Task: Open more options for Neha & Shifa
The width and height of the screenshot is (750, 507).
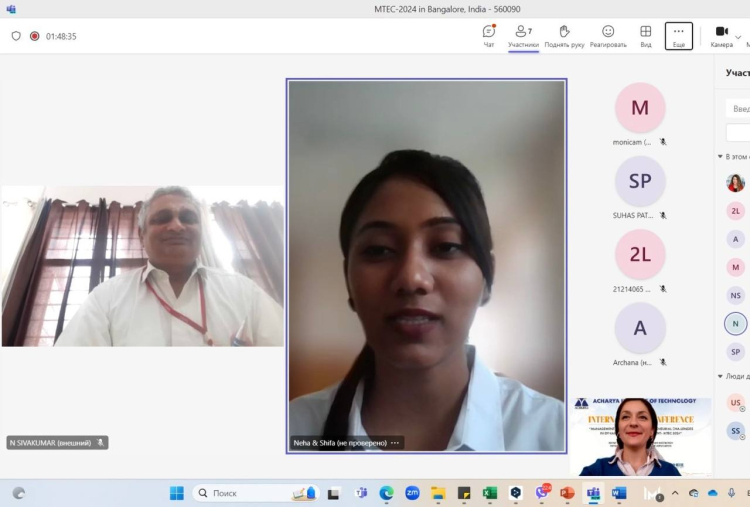Action: coord(395,443)
